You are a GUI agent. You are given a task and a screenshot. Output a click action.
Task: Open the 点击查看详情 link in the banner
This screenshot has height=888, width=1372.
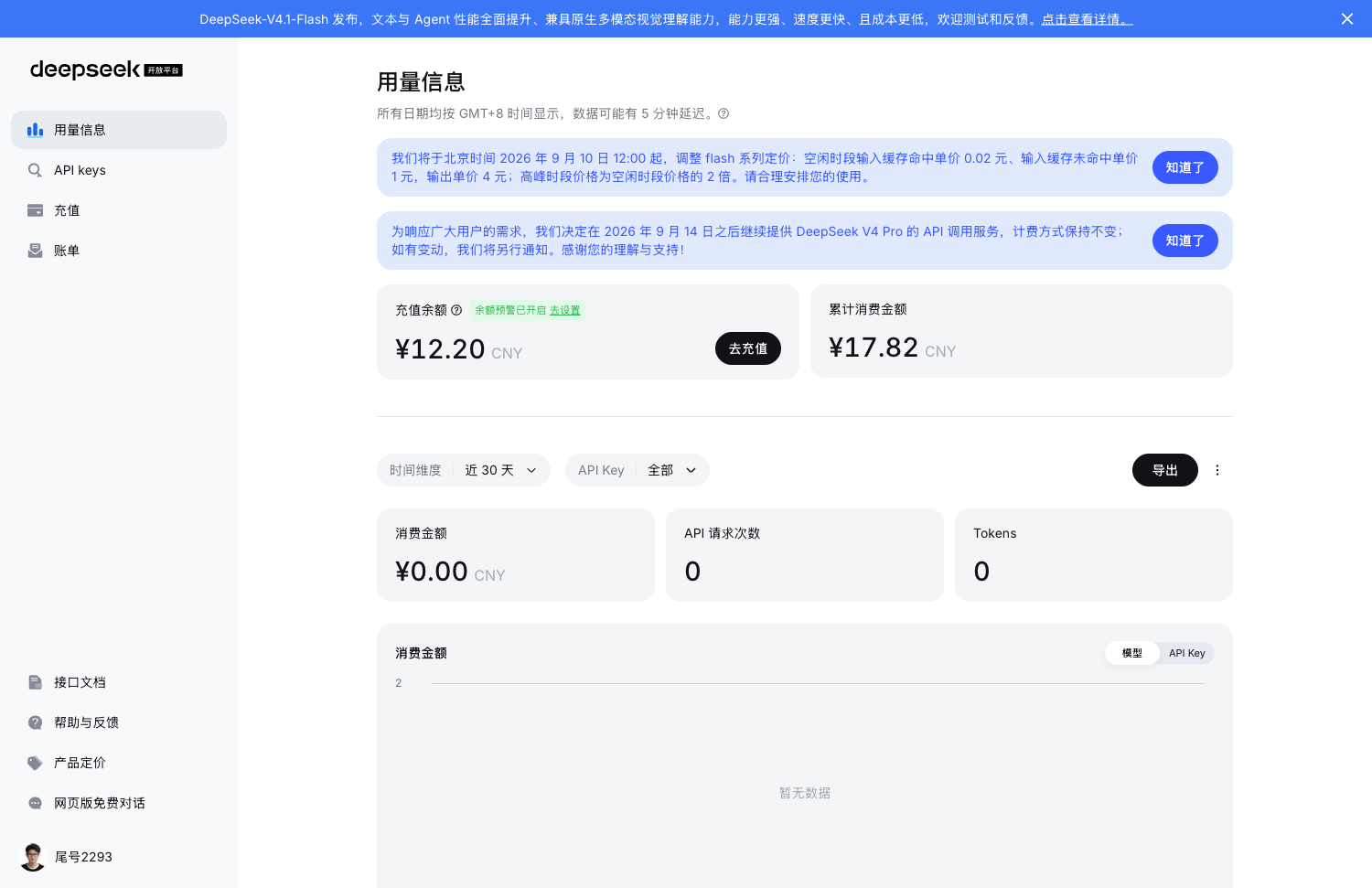[1088, 19]
